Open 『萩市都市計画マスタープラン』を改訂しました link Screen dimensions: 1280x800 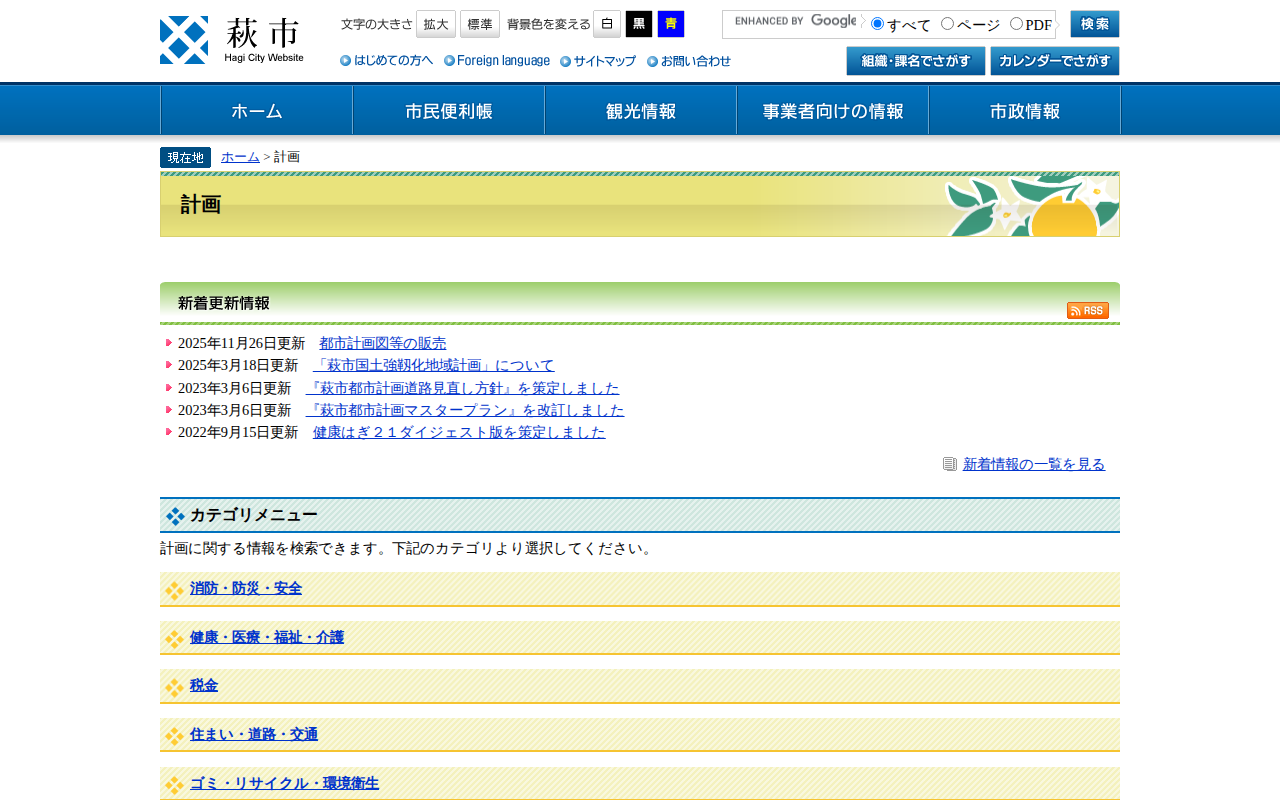coord(465,410)
